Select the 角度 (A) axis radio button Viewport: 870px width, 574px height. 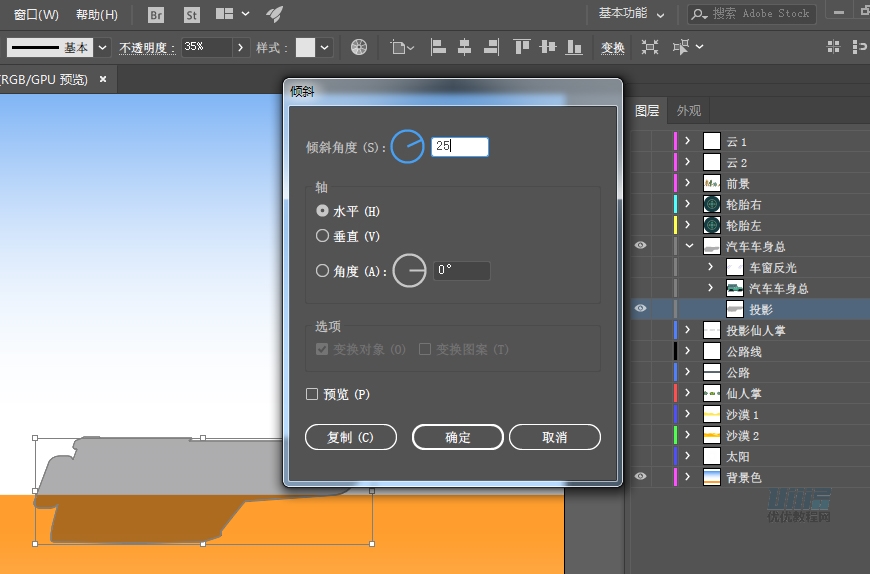pos(322,271)
